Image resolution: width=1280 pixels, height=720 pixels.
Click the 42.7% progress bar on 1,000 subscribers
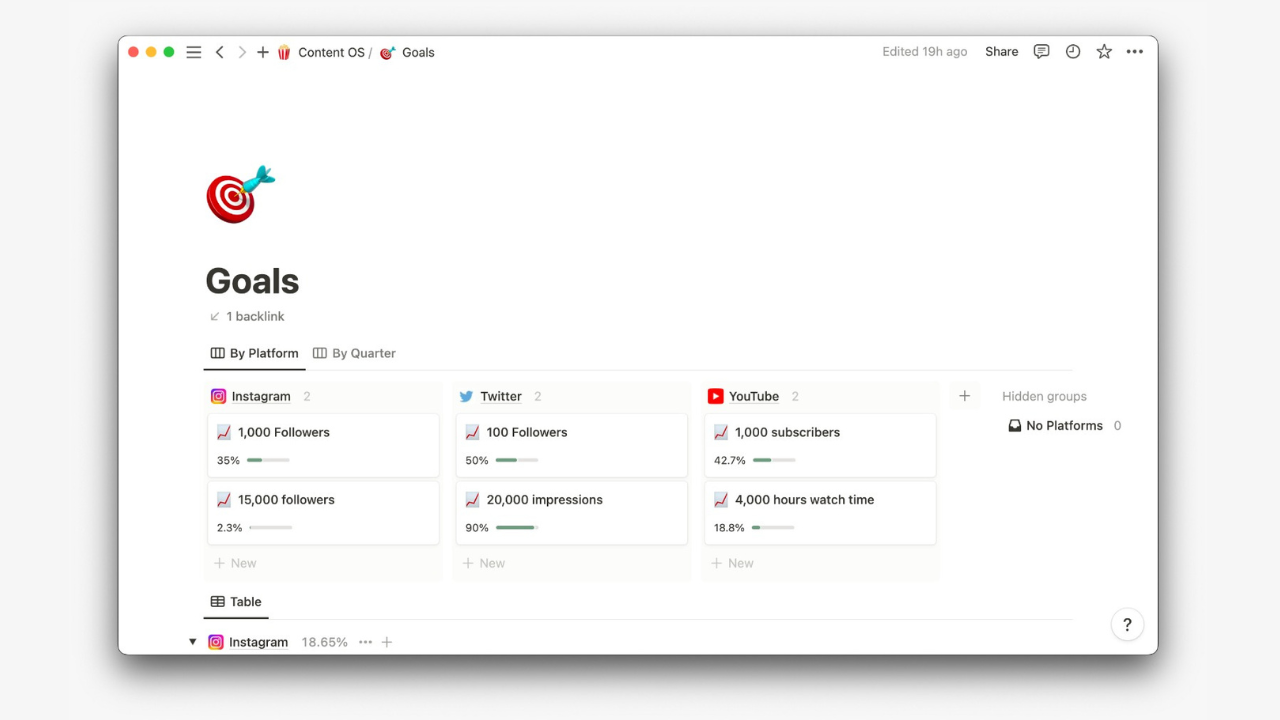coord(774,460)
